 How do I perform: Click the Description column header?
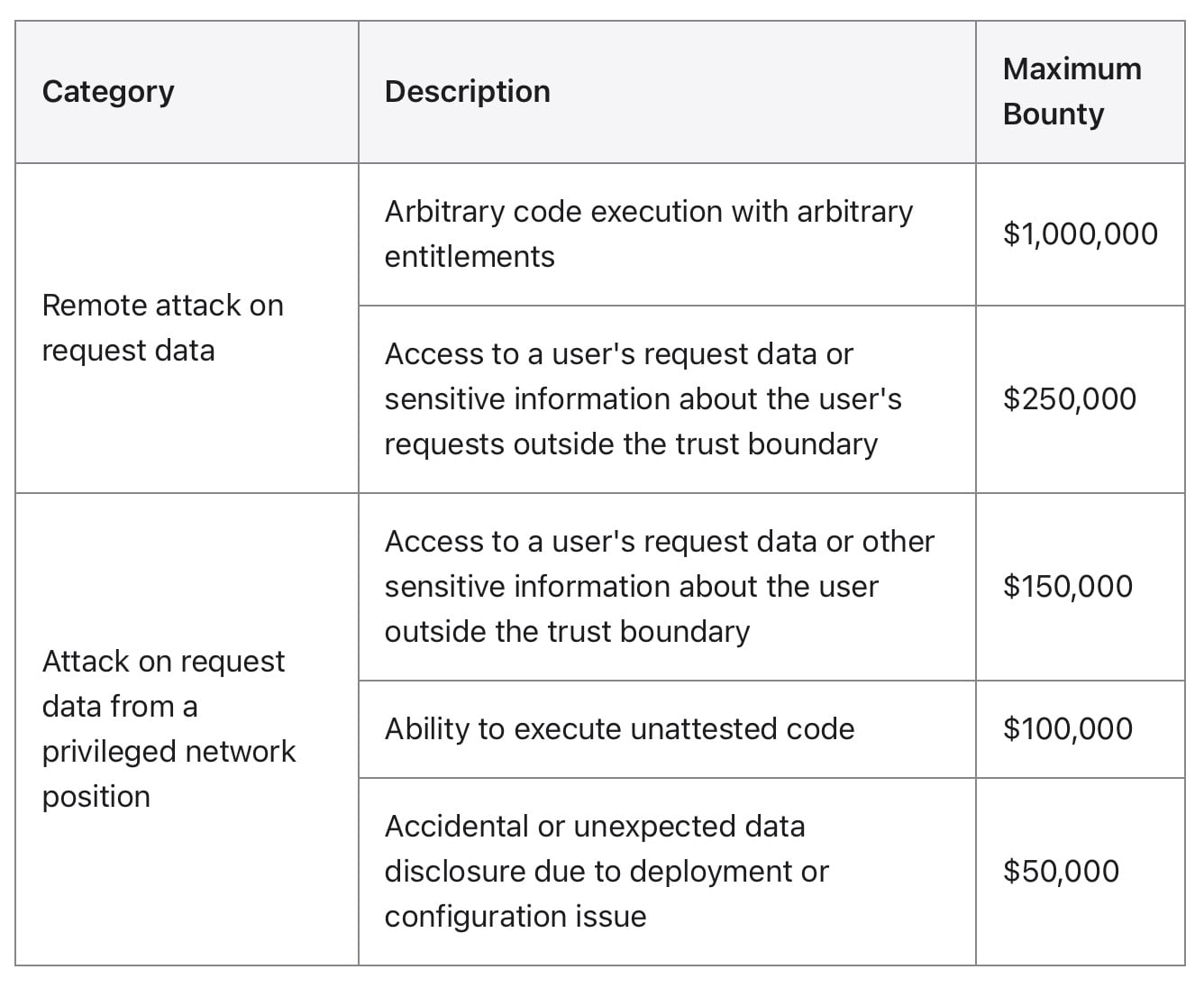pos(467,92)
